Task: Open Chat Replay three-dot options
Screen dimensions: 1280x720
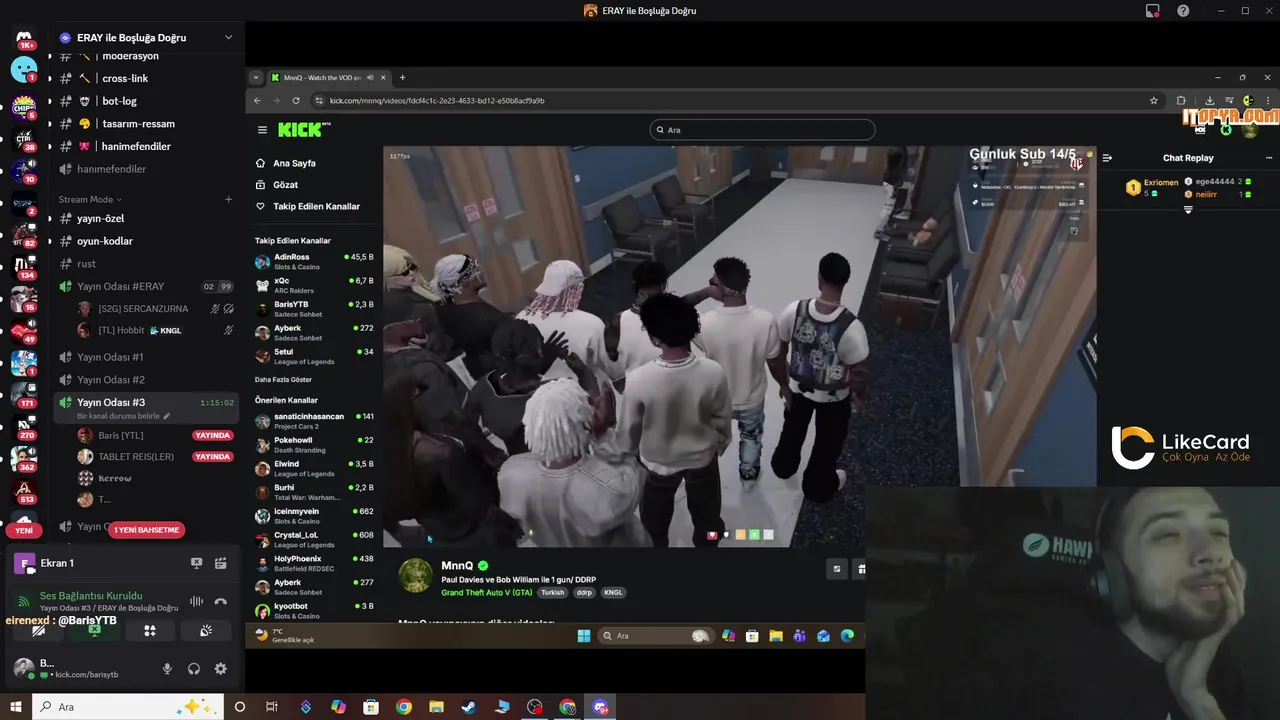Action: coord(1269,158)
